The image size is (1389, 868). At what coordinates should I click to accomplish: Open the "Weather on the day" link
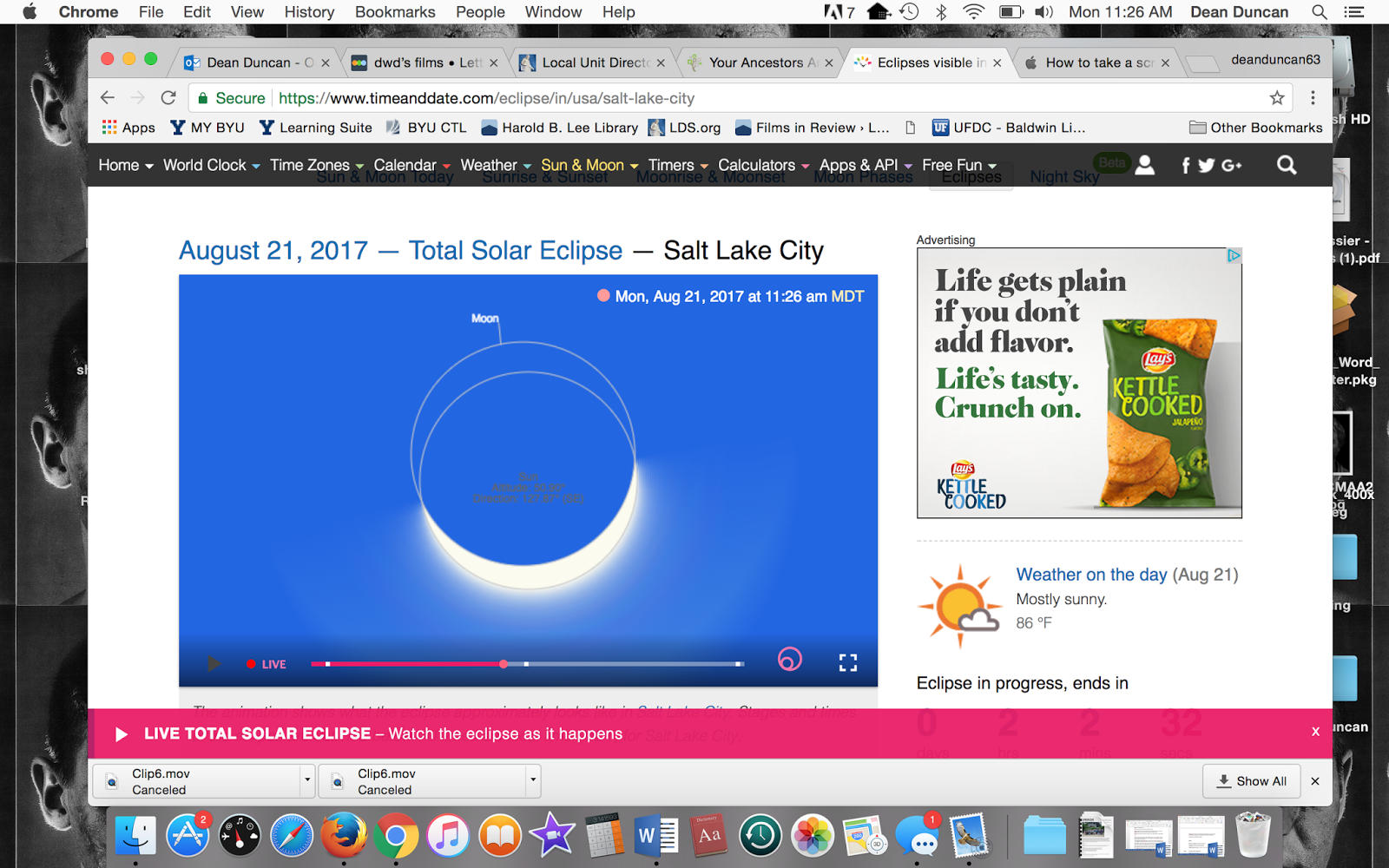click(x=1091, y=575)
